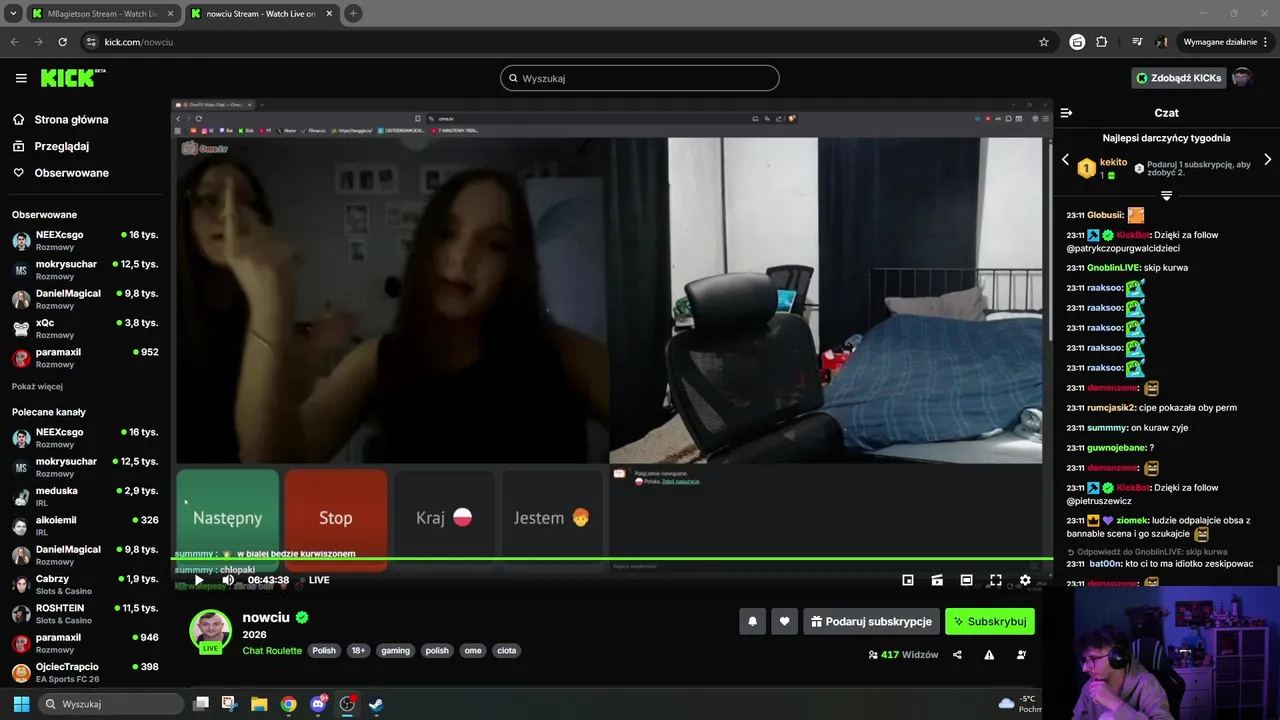Open recommended channel ROSHTEIN
The image size is (1280, 720).
(85, 613)
